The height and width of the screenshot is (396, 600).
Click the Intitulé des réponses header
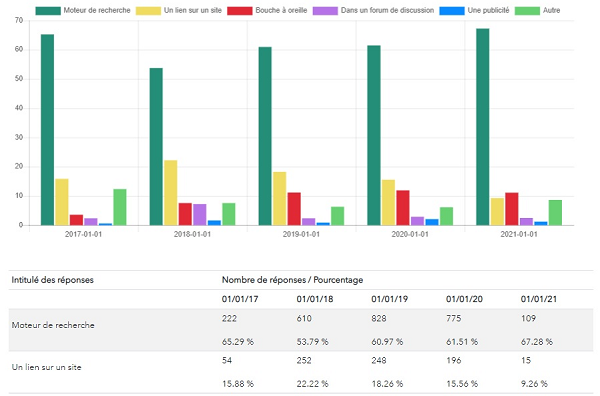coord(52,280)
